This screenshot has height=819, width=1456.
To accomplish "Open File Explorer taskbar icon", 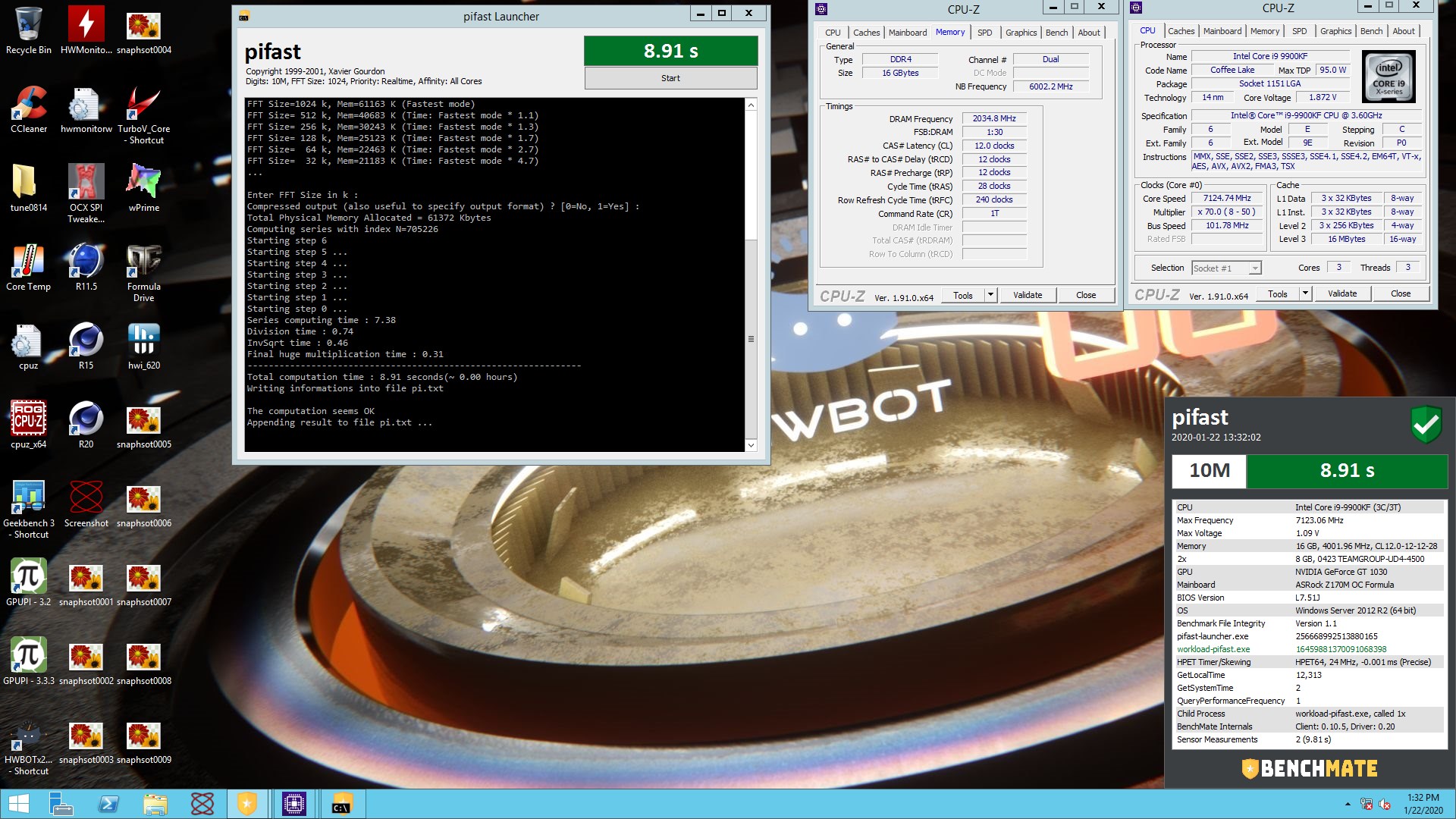I will [155, 804].
